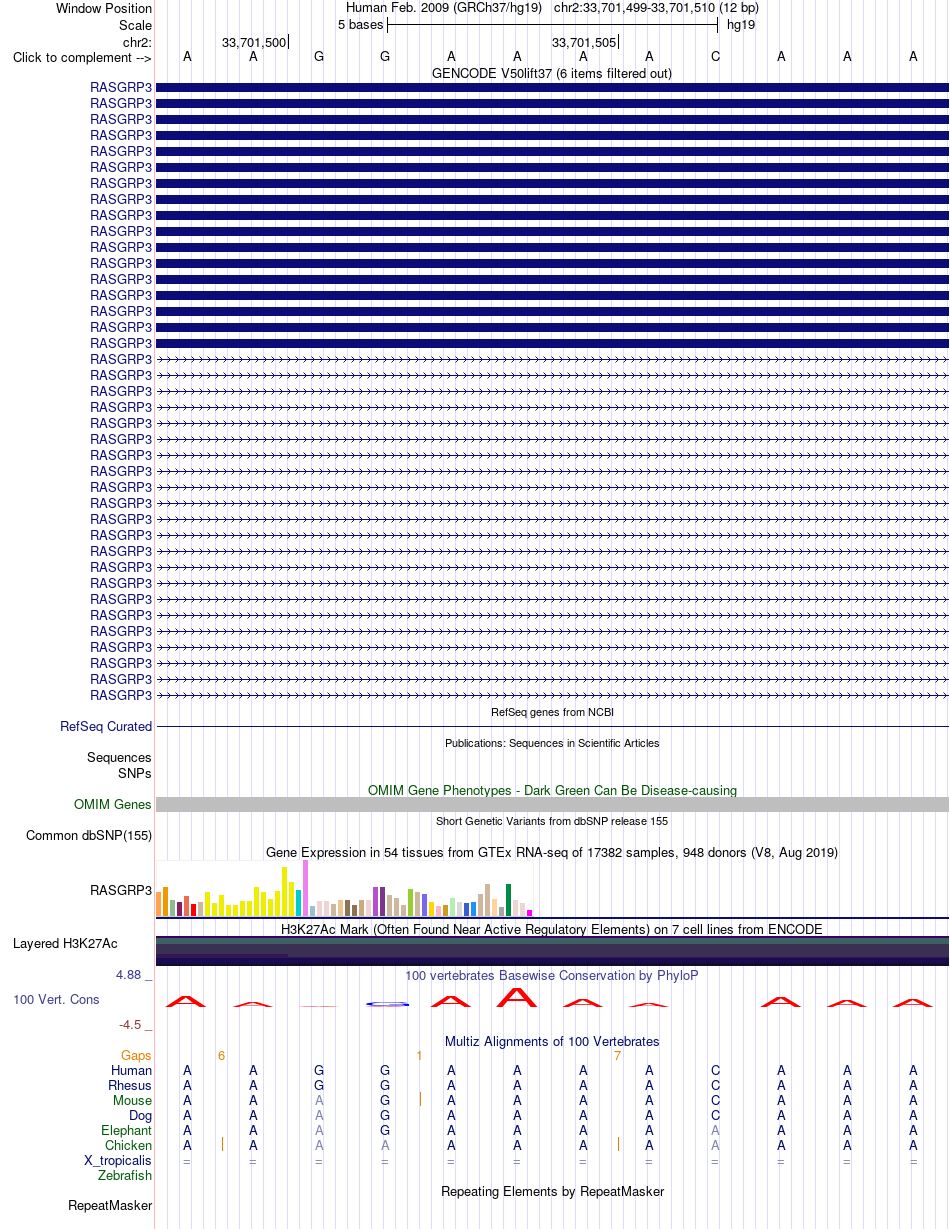
Task: Click the 'Rhesus' alignment row label
Action: [x=130, y=1085]
